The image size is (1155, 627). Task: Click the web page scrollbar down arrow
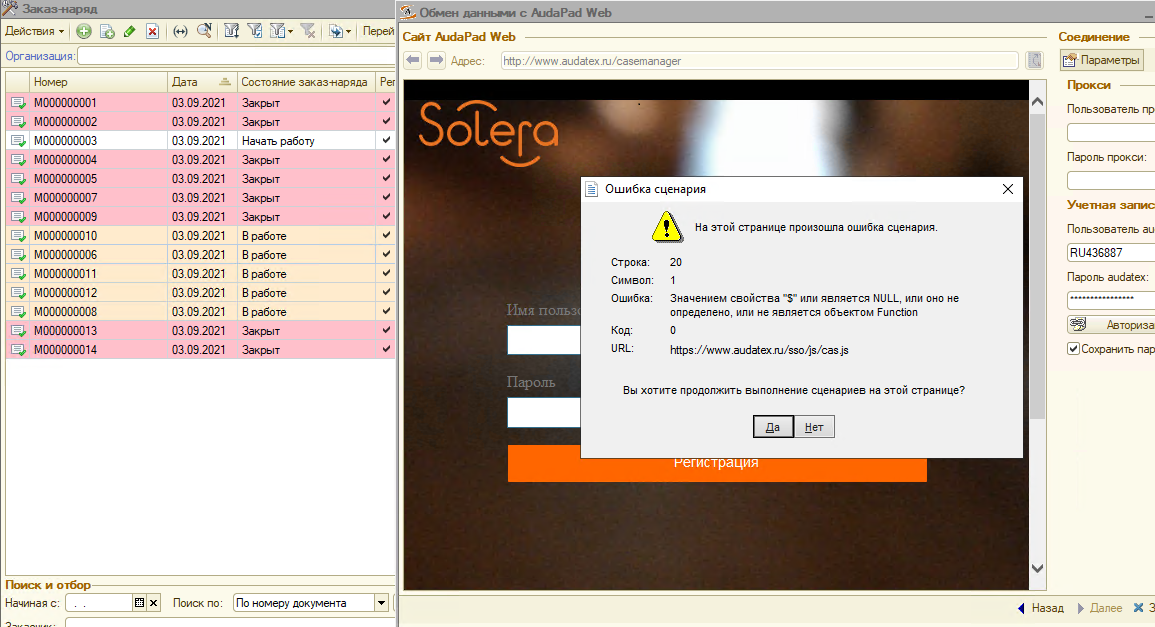tap(1037, 568)
